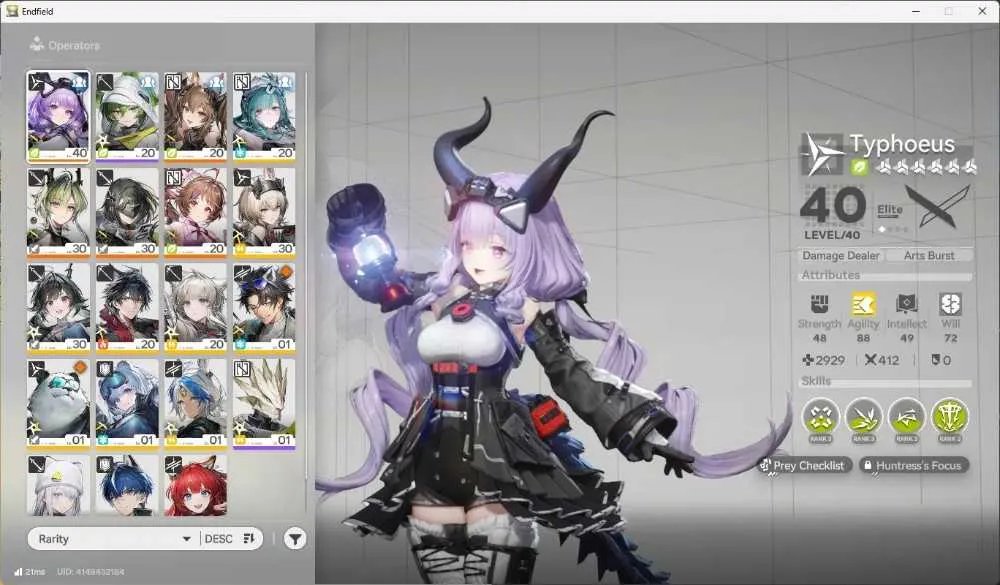Toggle the locked Huntress's Focus talent
Screen dimensions: 1000x585
pyautogui.click(x=913, y=466)
